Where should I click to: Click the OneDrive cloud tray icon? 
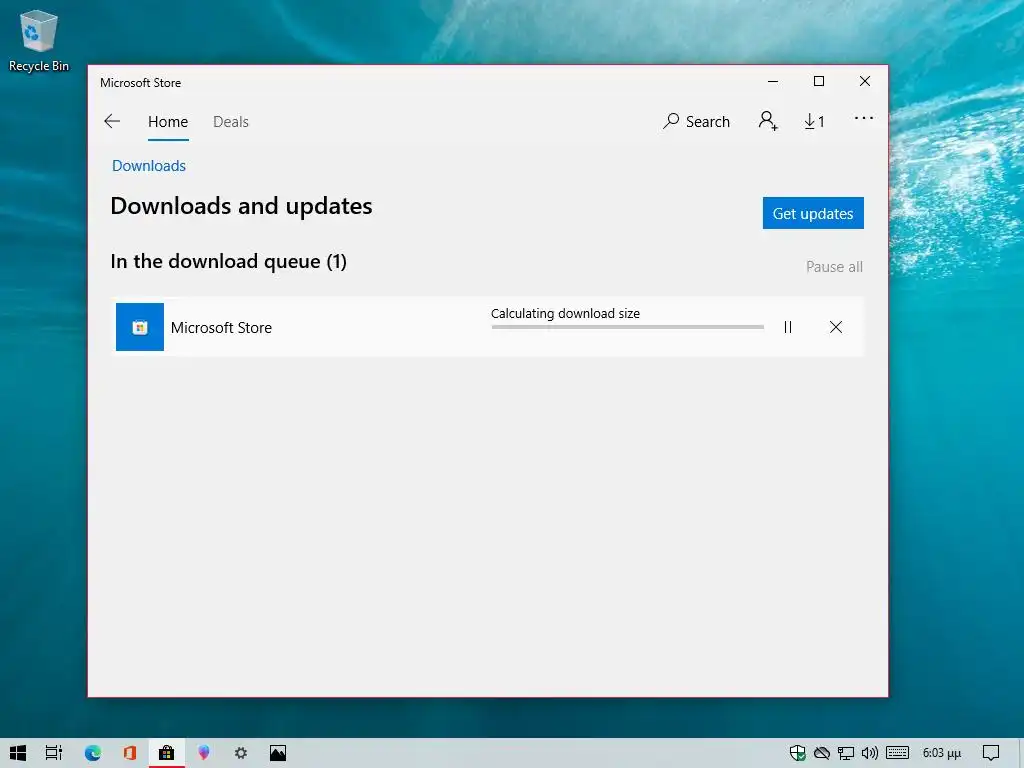click(x=822, y=753)
